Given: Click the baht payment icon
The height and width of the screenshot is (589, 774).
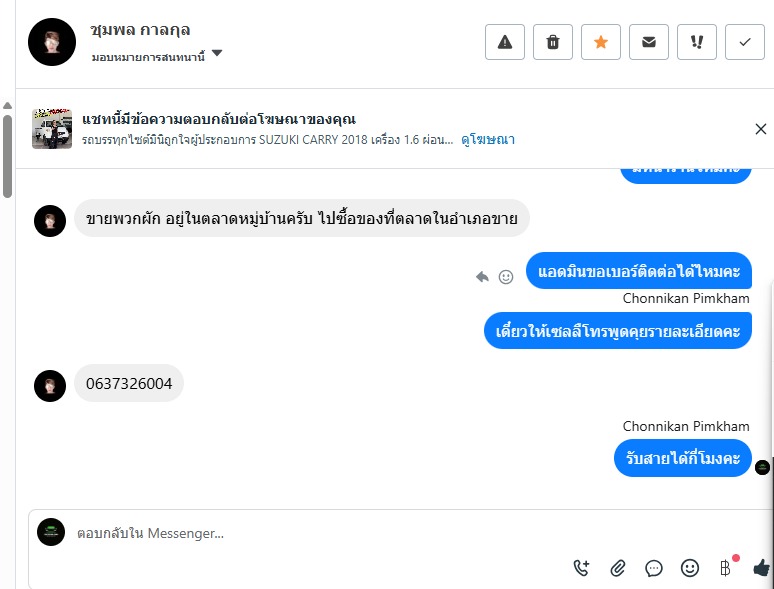Looking at the screenshot, I should (726, 568).
